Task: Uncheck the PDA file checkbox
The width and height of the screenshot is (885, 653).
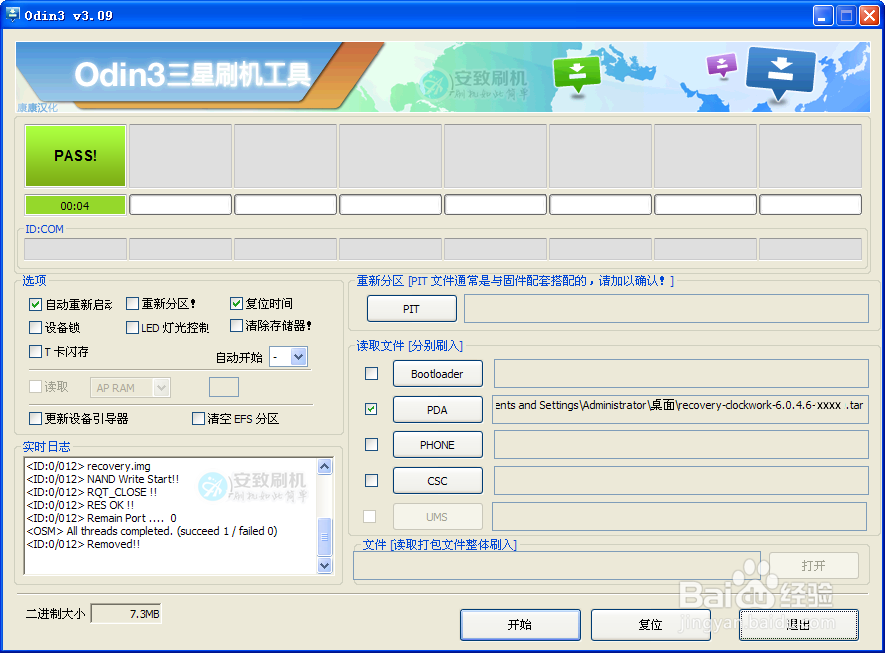Action: (371, 409)
